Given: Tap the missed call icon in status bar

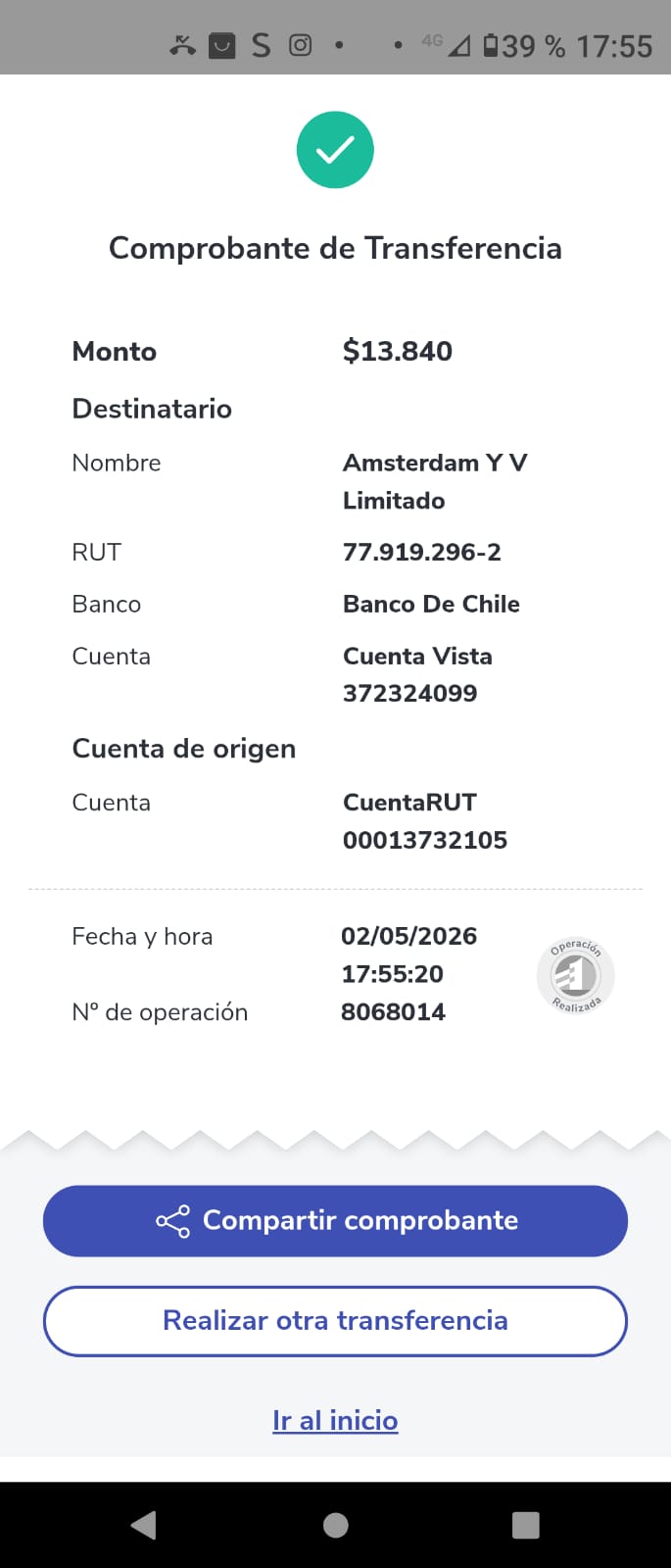Looking at the screenshot, I should 182,45.
